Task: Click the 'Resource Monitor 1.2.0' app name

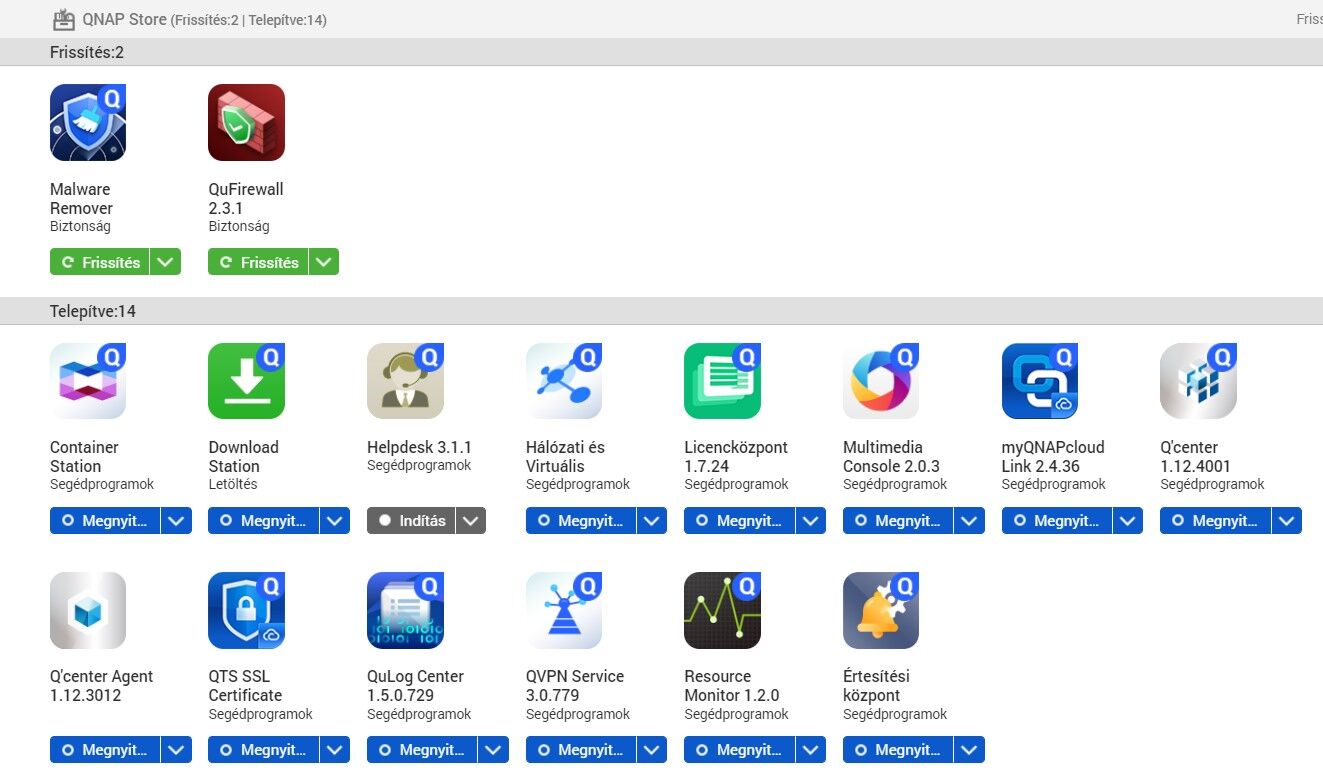Action: [732, 686]
